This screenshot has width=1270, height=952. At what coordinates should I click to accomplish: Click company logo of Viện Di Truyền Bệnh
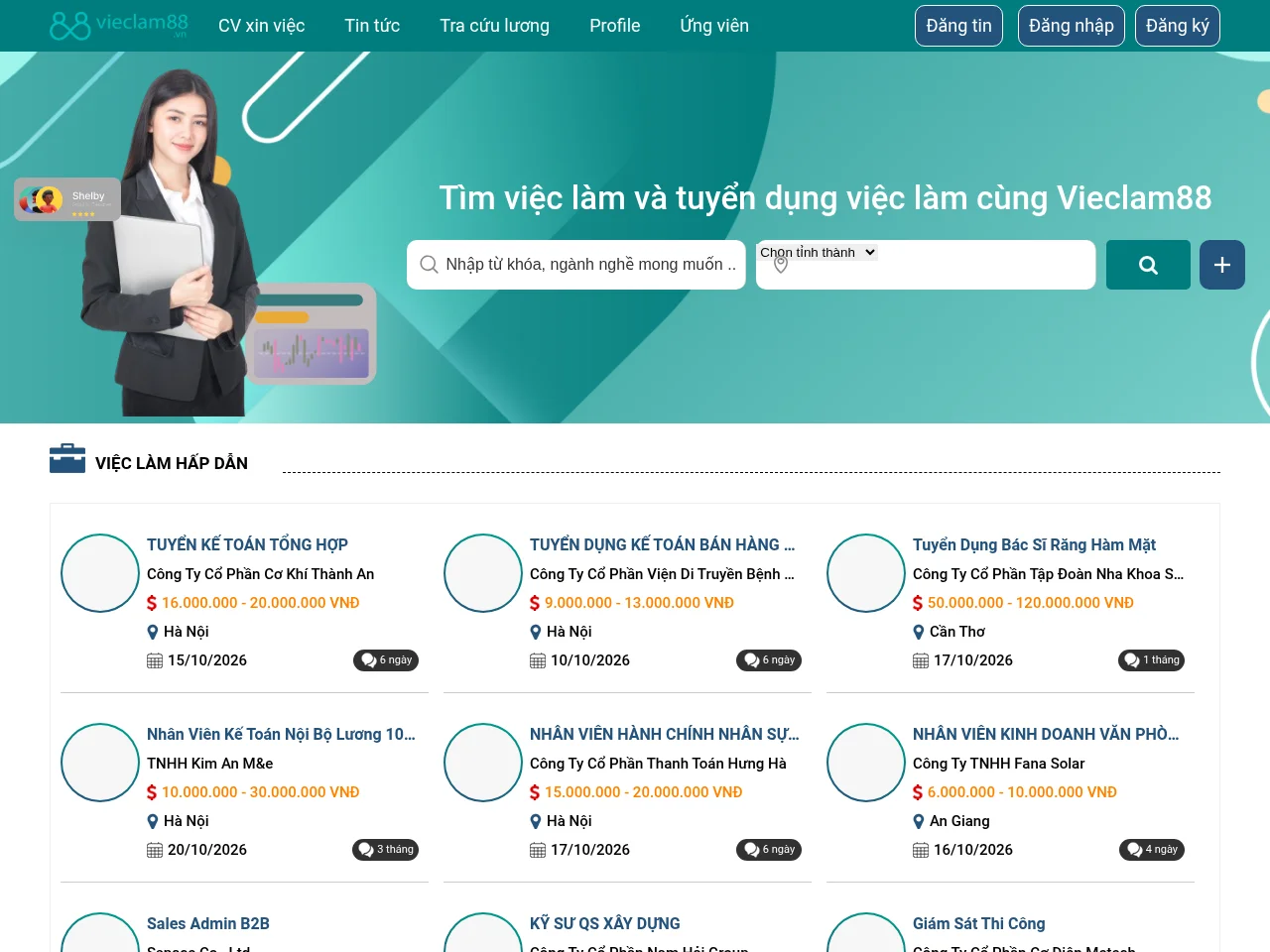(x=483, y=573)
